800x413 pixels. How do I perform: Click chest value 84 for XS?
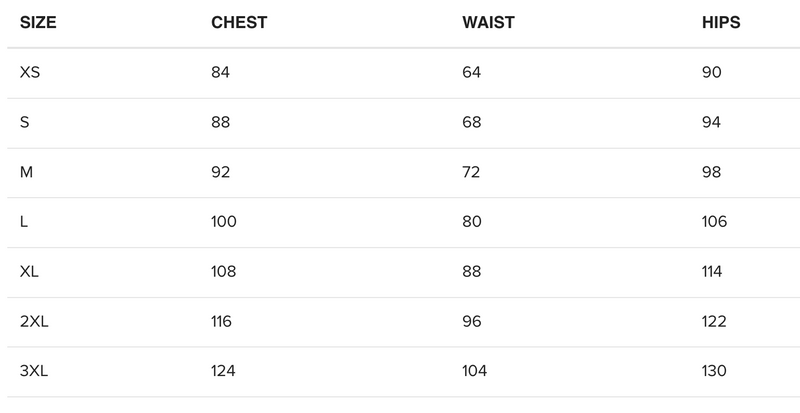(221, 72)
